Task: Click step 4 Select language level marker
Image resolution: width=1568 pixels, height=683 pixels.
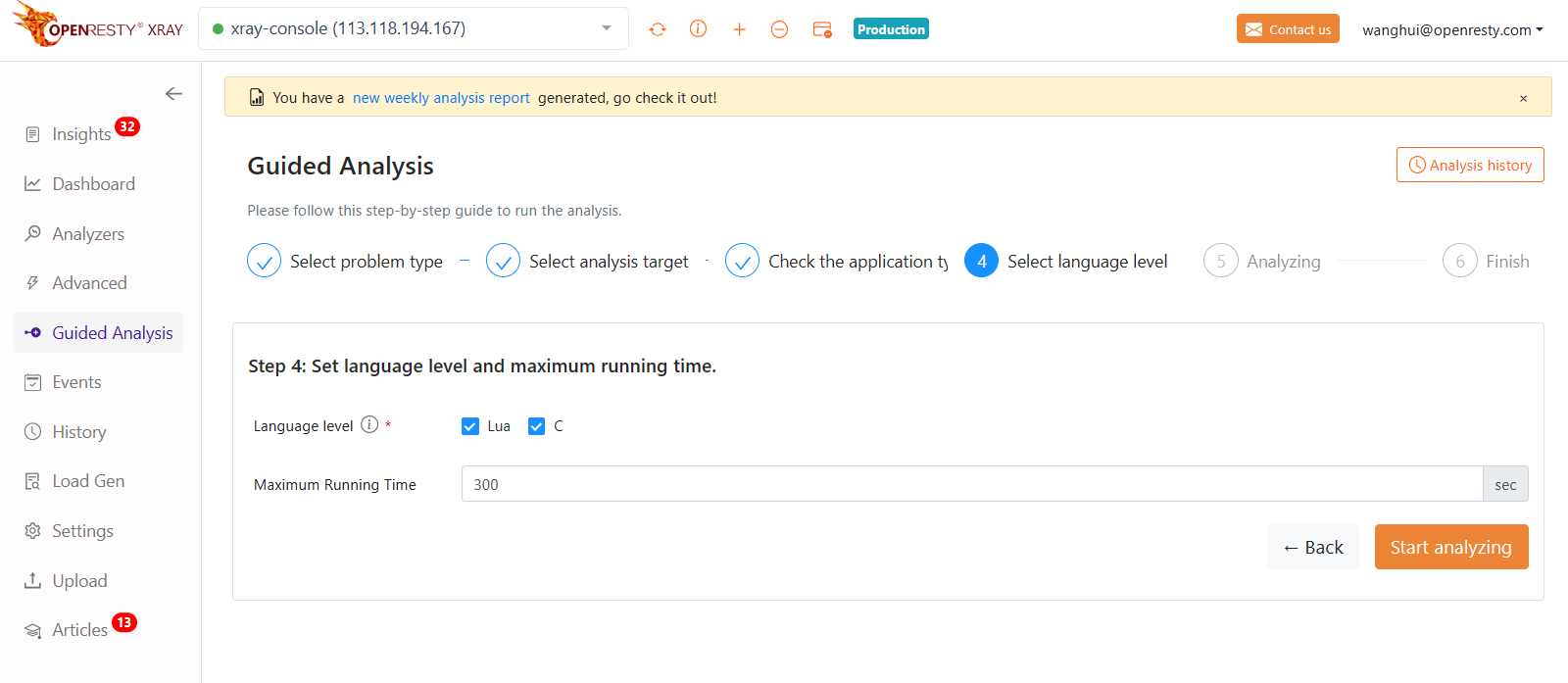Action: [981, 261]
